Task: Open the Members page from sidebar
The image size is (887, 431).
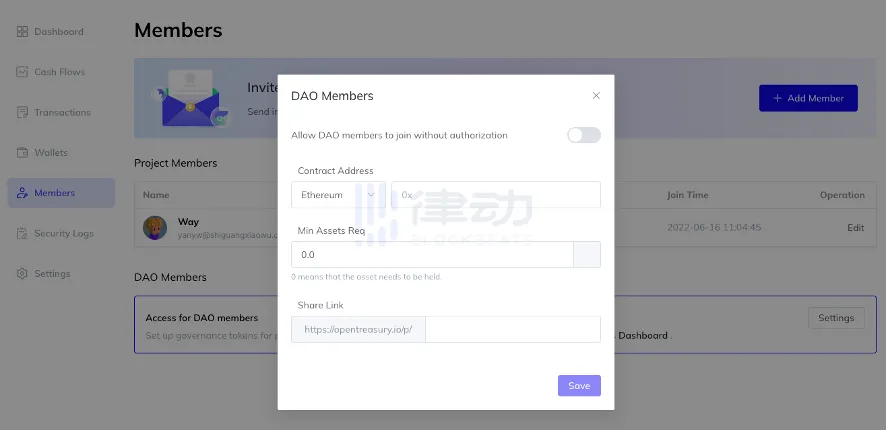Action: coord(54,193)
